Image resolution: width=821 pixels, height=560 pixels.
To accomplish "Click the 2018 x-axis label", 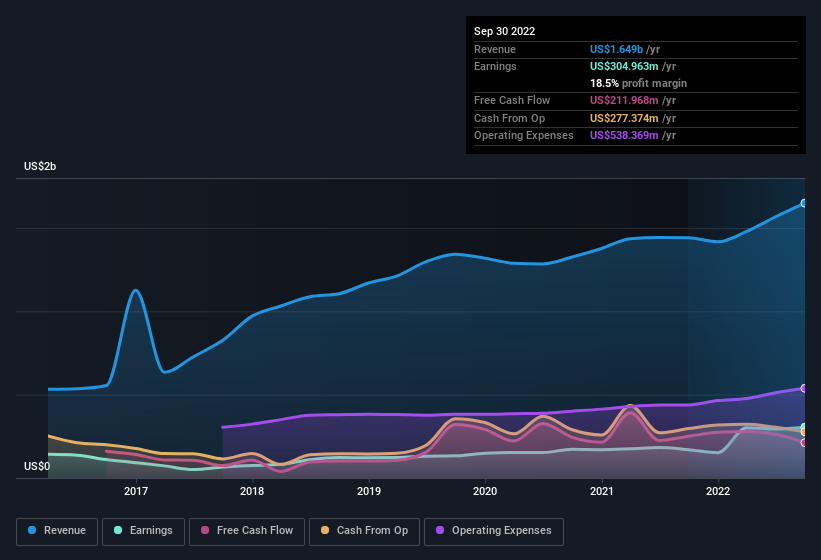I will coord(252,491).
